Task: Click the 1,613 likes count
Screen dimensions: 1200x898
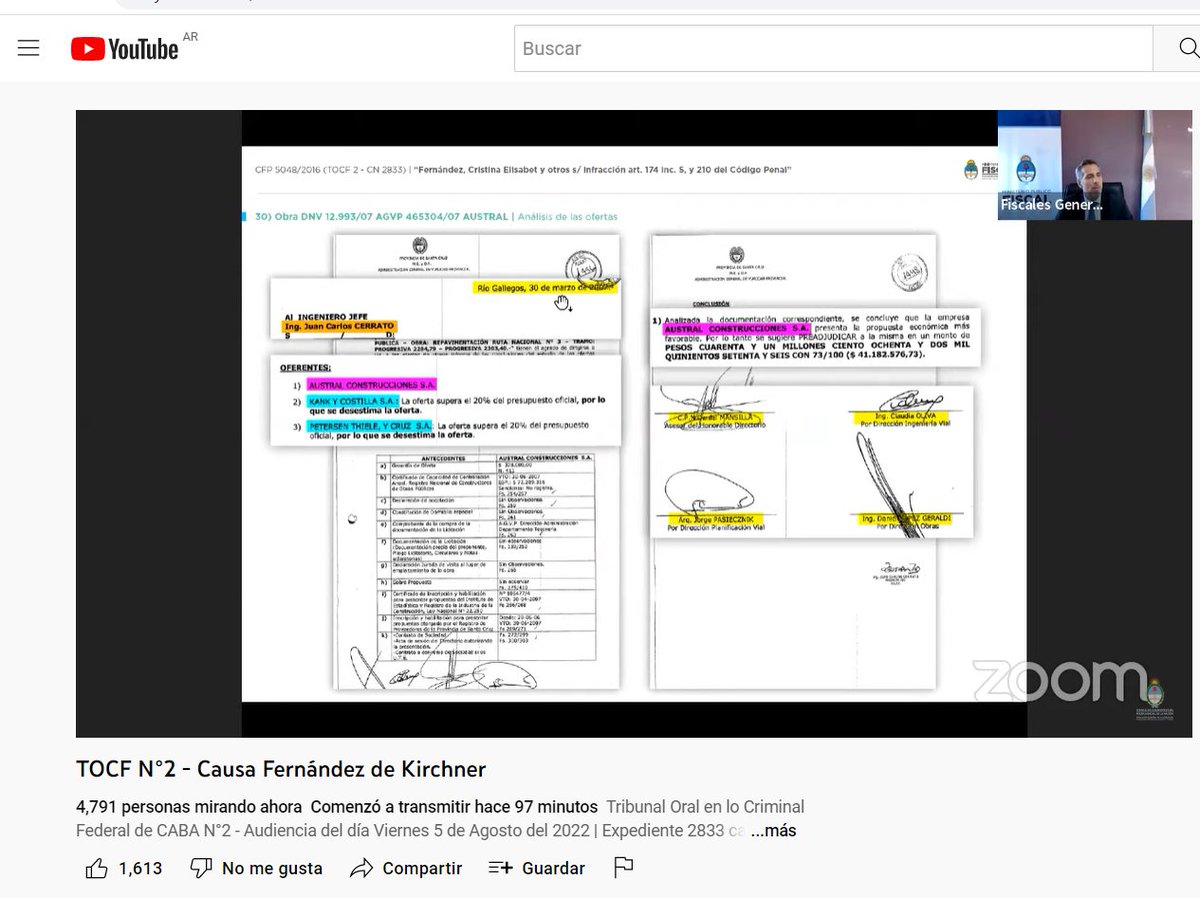Action: [140, 868]
